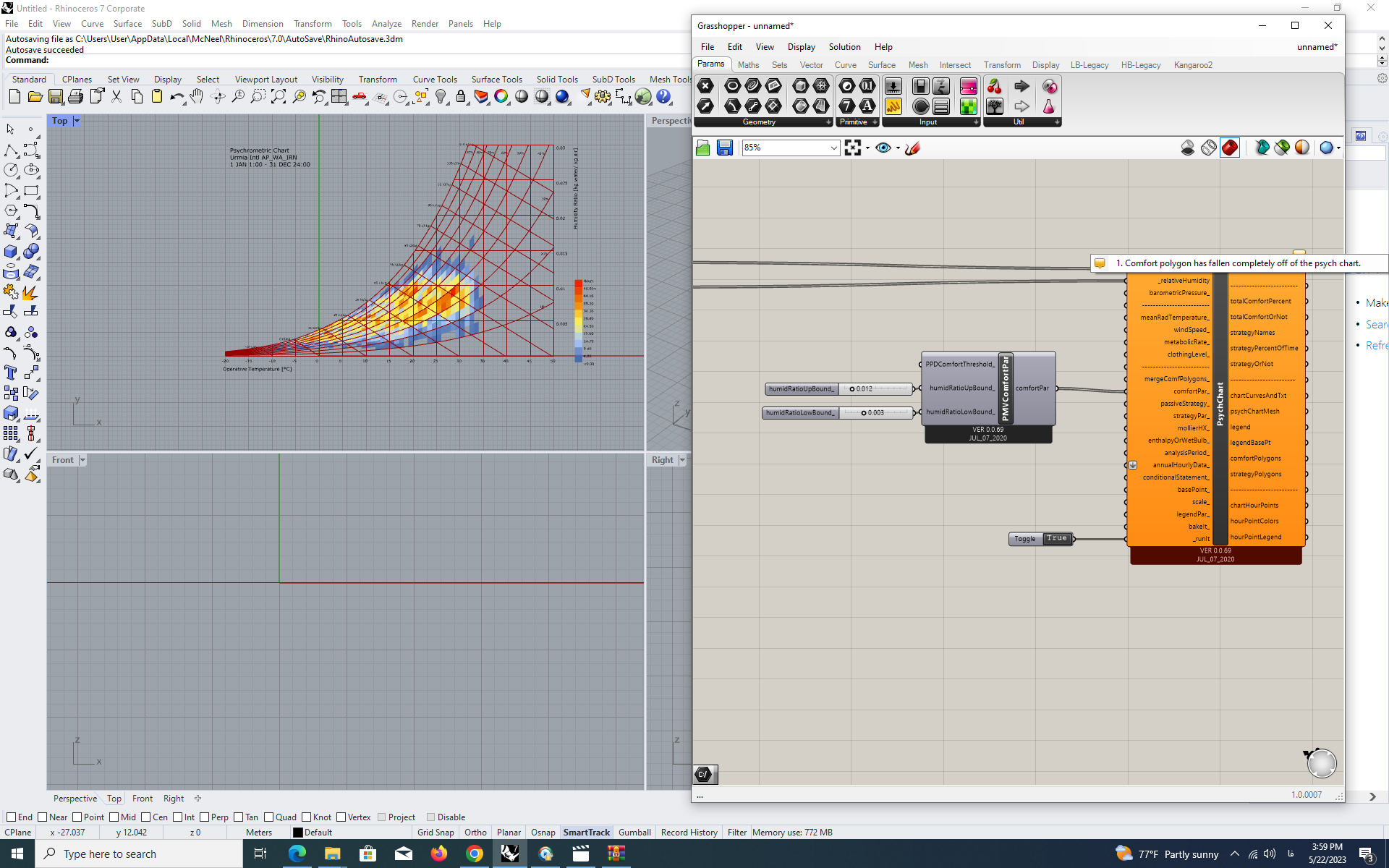Toggle Grid Snap in Rhino status bar

436,833
